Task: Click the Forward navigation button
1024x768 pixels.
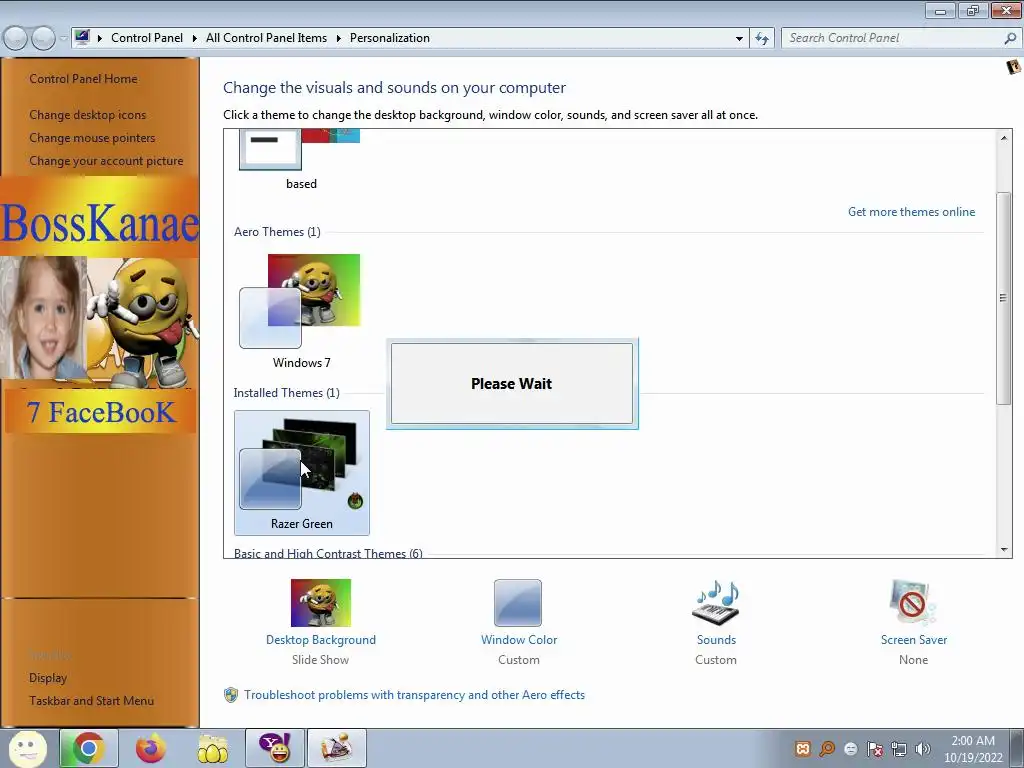Action: (43, 38)
